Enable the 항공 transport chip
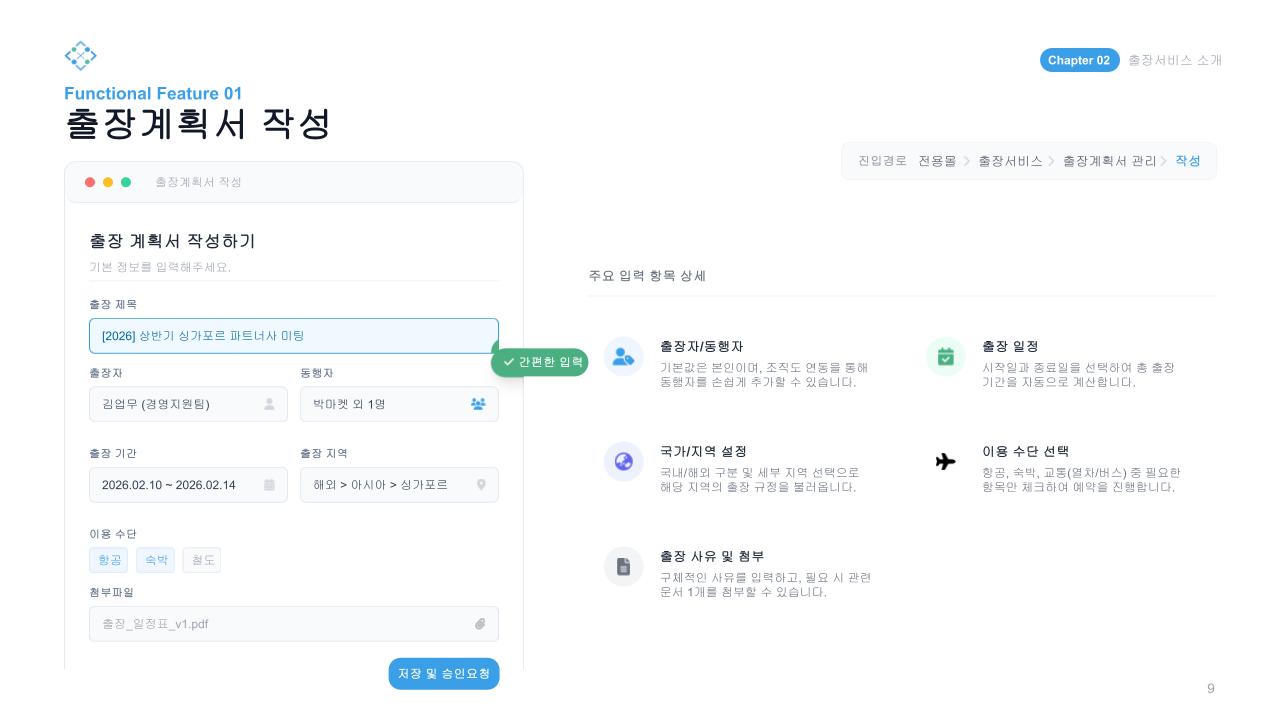 110,560
